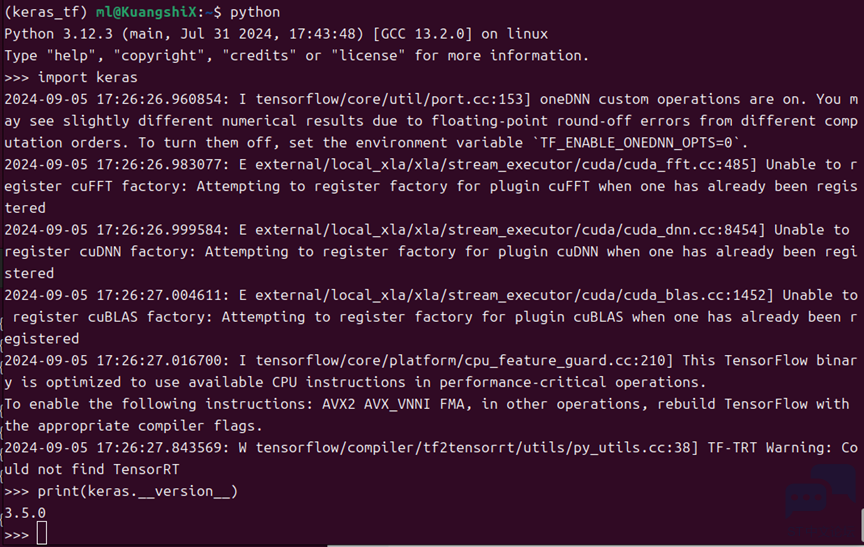
Task: Click the 'AVX2 AVX_VNNI FMA' instructions text
Action: [x=393, y=404]
